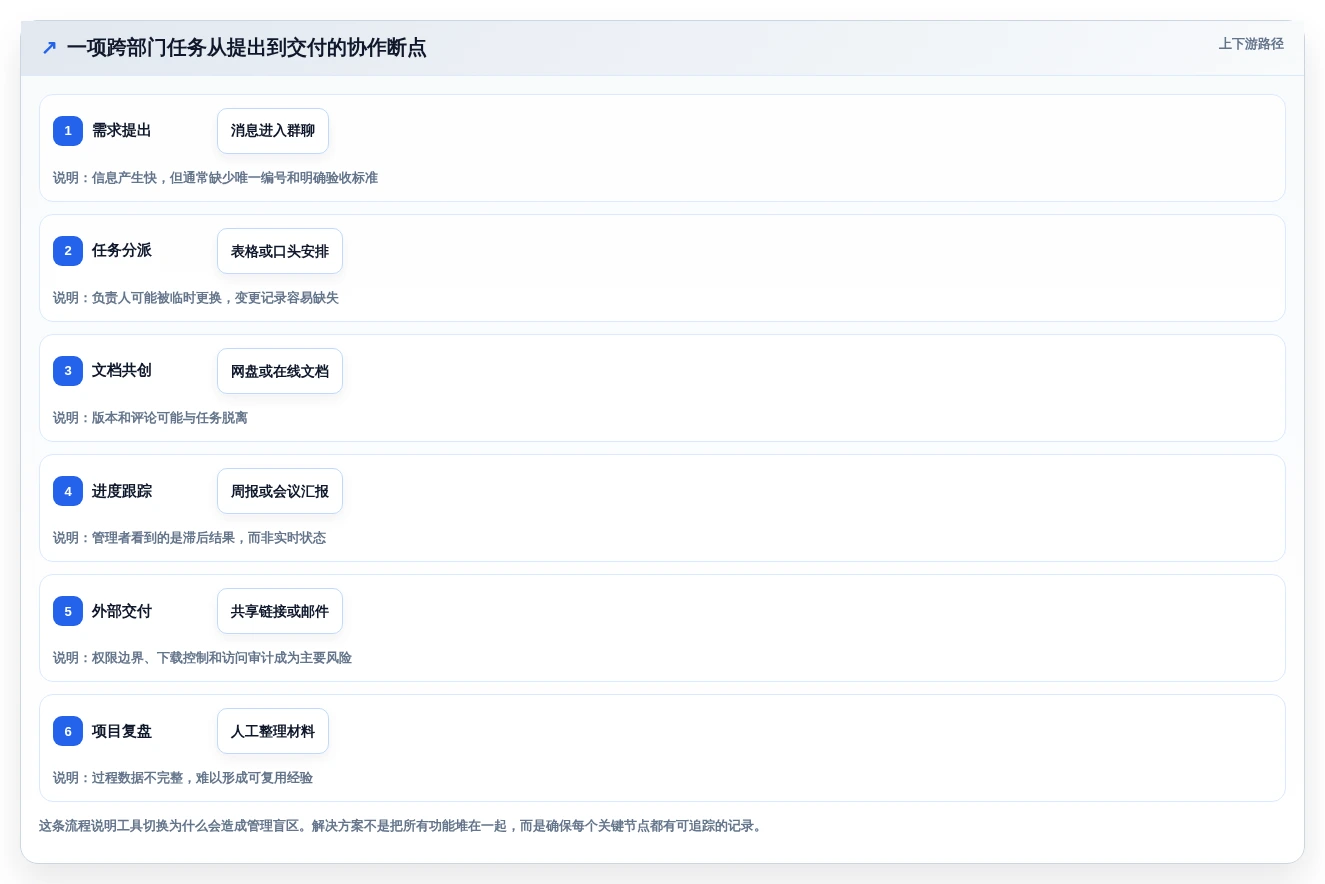The image size is (1325, 884).
Task: Click the 表格或口头安排 chip
Action: pyautogui.click(x=280, y=251)
